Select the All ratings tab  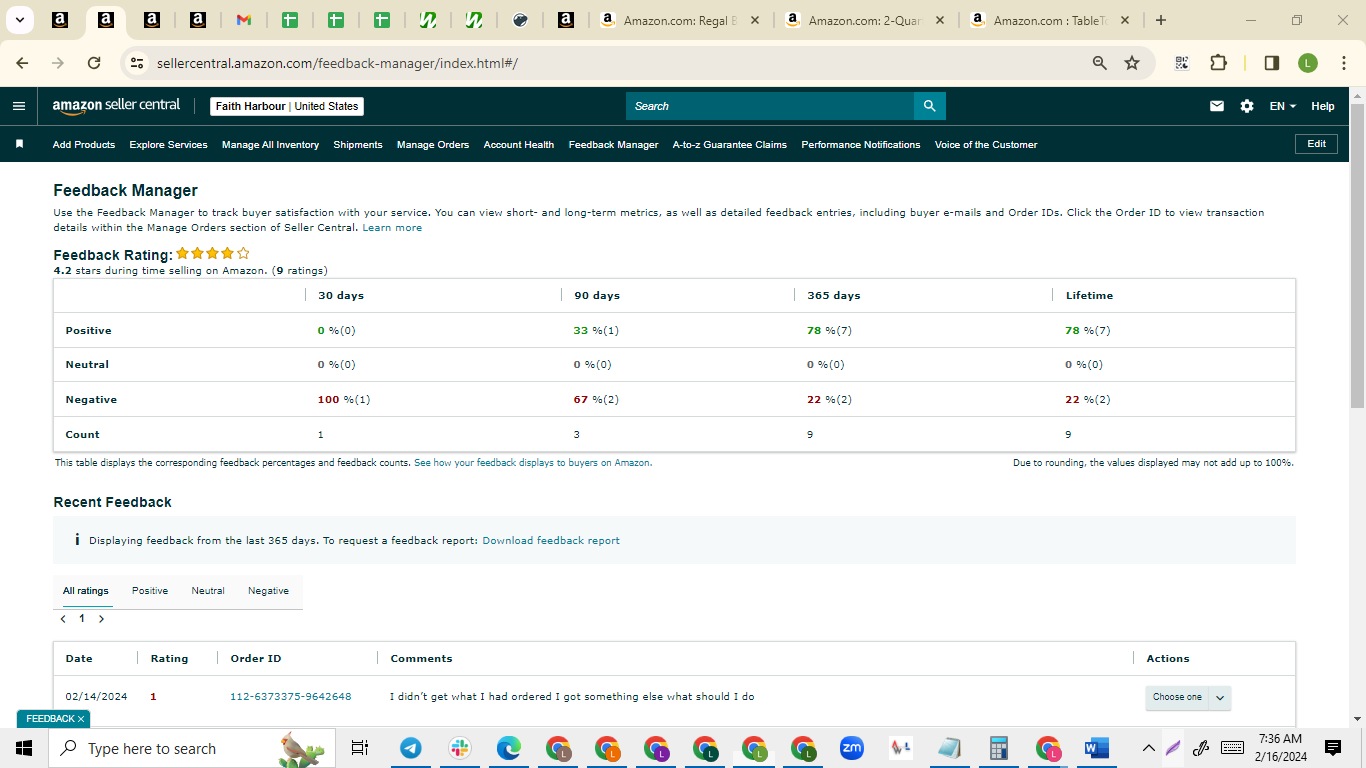86,591
